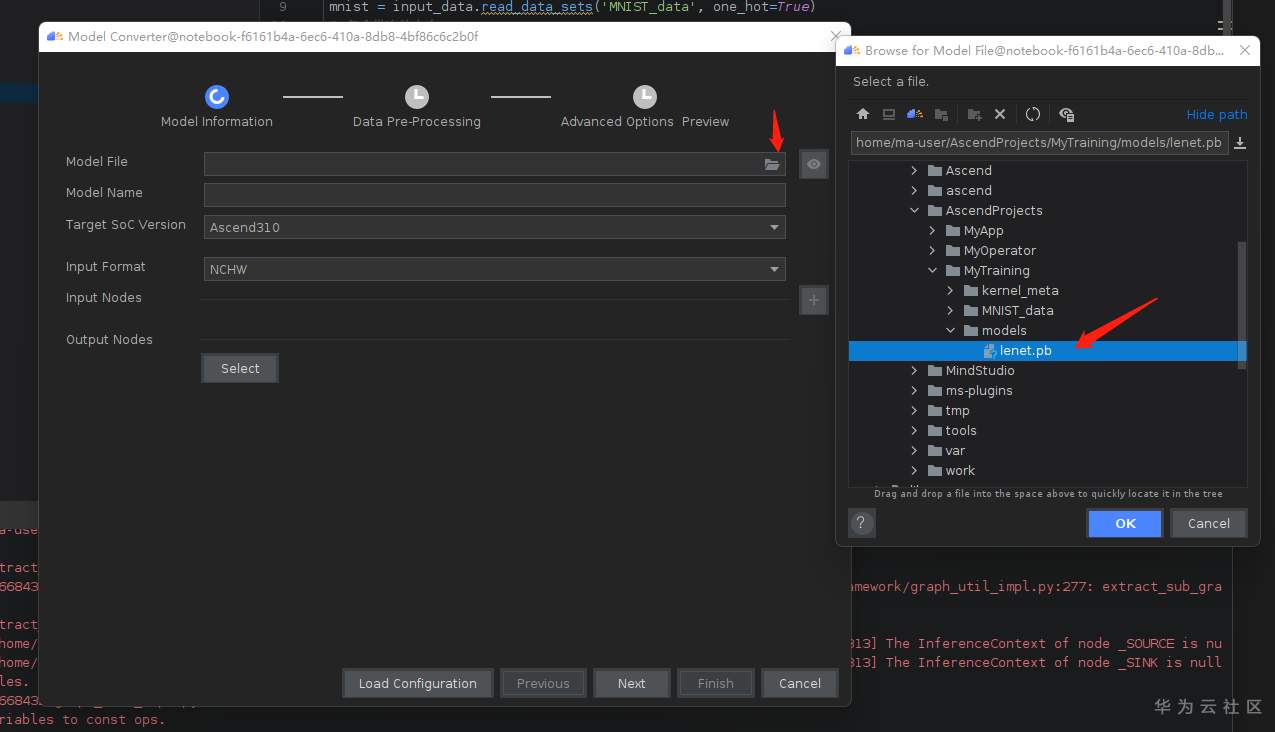1275x732 pixels.
Task: Jump to project directory icon in file browser
Action: (915, 114)
